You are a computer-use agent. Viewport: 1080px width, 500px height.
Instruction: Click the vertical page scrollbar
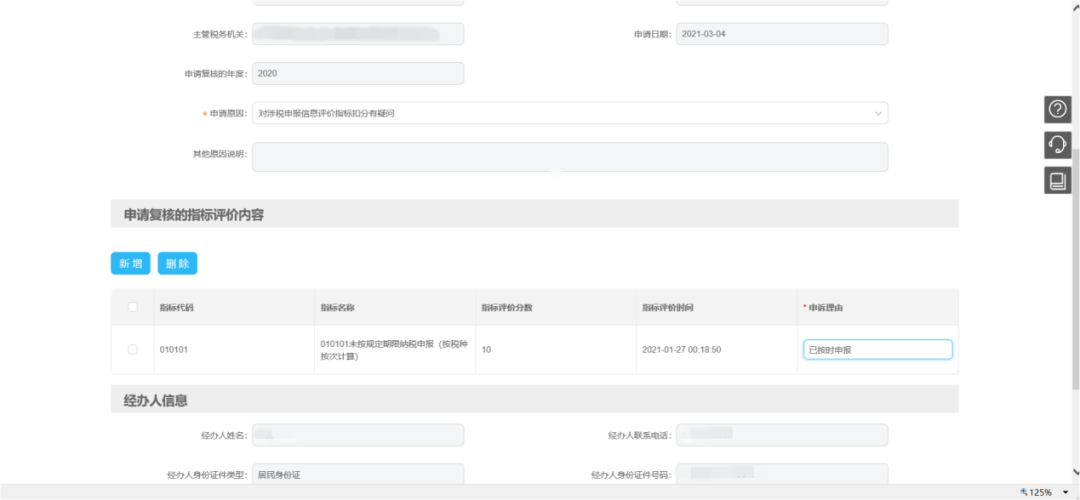point(1075,270)
